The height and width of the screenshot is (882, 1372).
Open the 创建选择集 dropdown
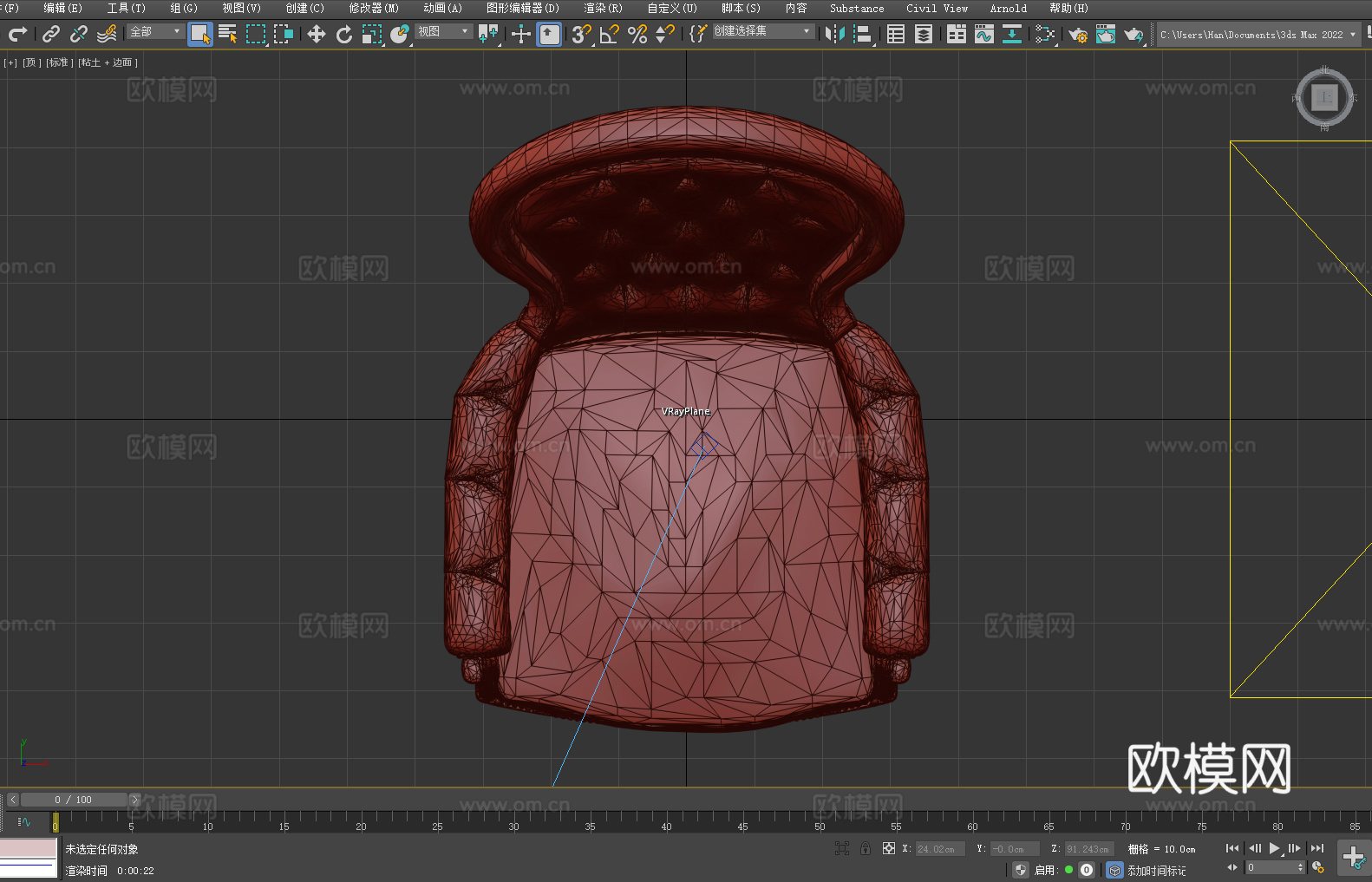coord(763,31)
